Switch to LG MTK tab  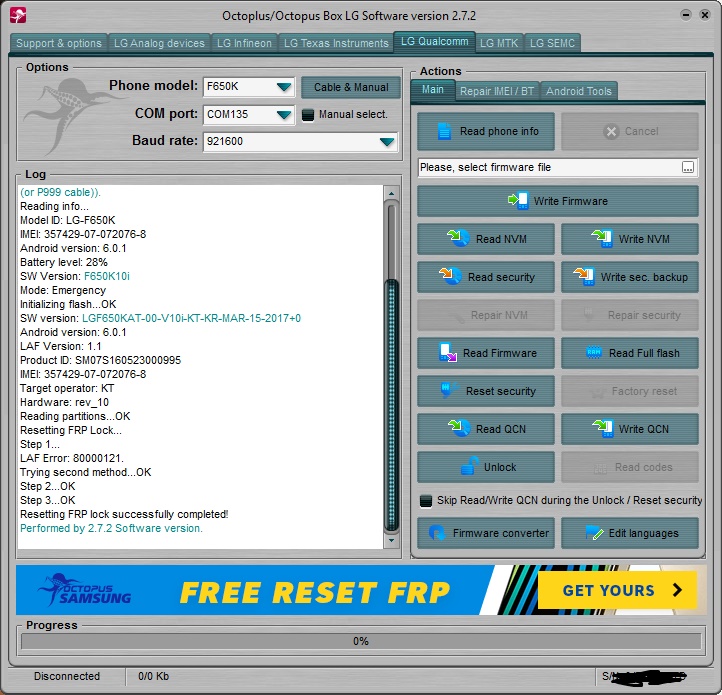(x=499, y=43)
